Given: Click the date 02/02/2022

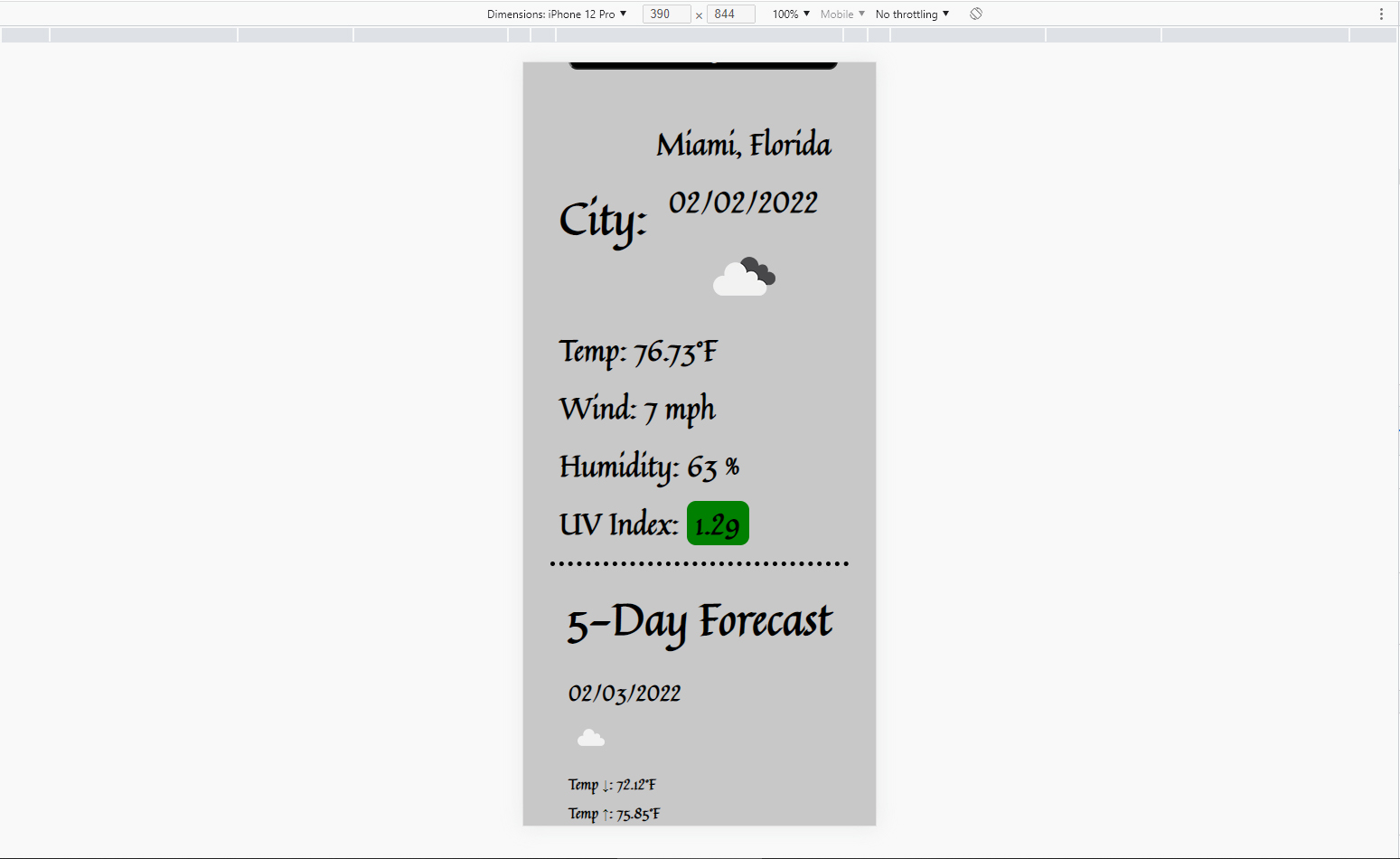Looking at the screenshot, I should 742,202.
